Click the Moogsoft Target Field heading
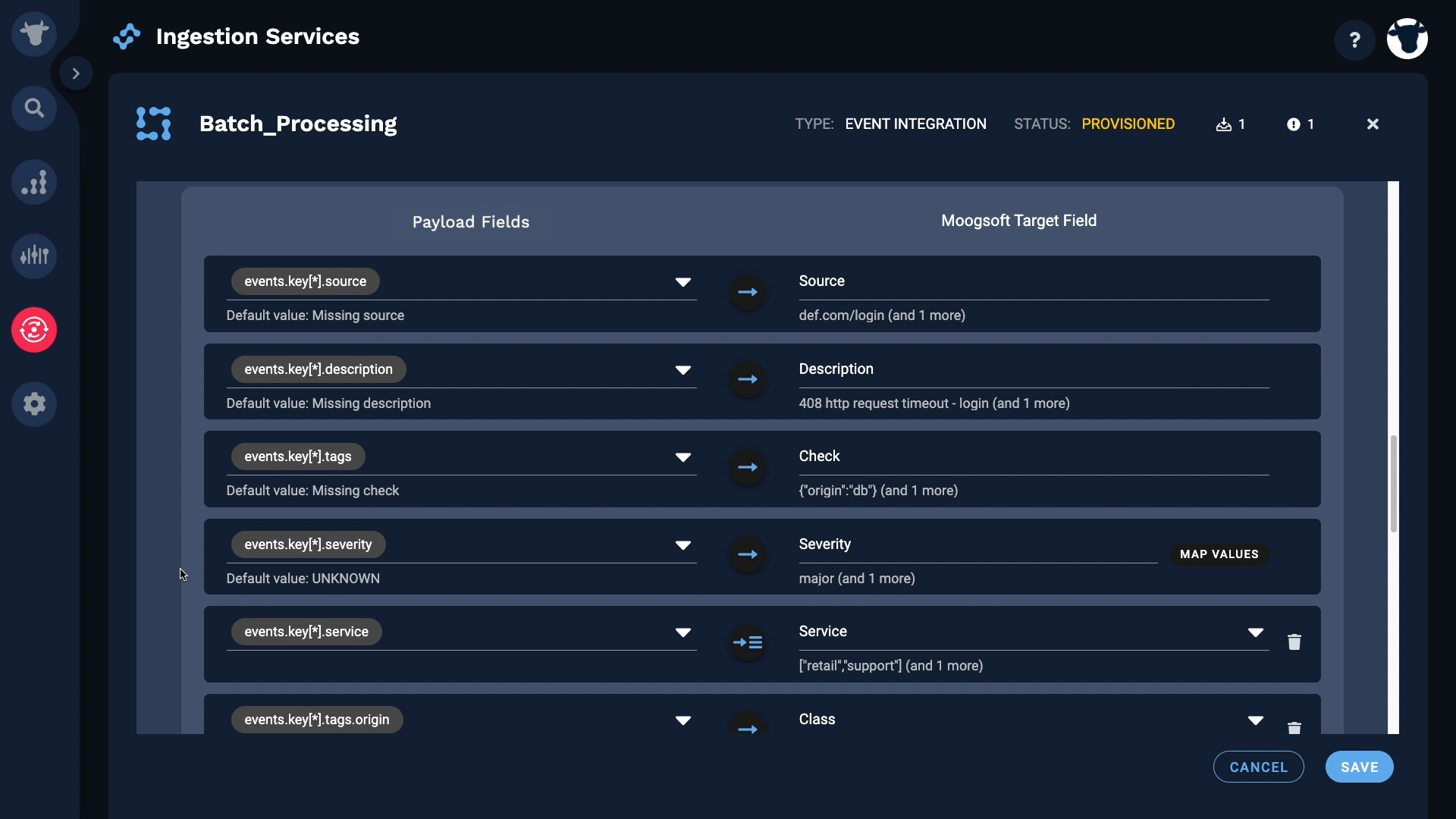Image resolution: width=1456 pixels, height=819 pixels. coord(1018,221)
